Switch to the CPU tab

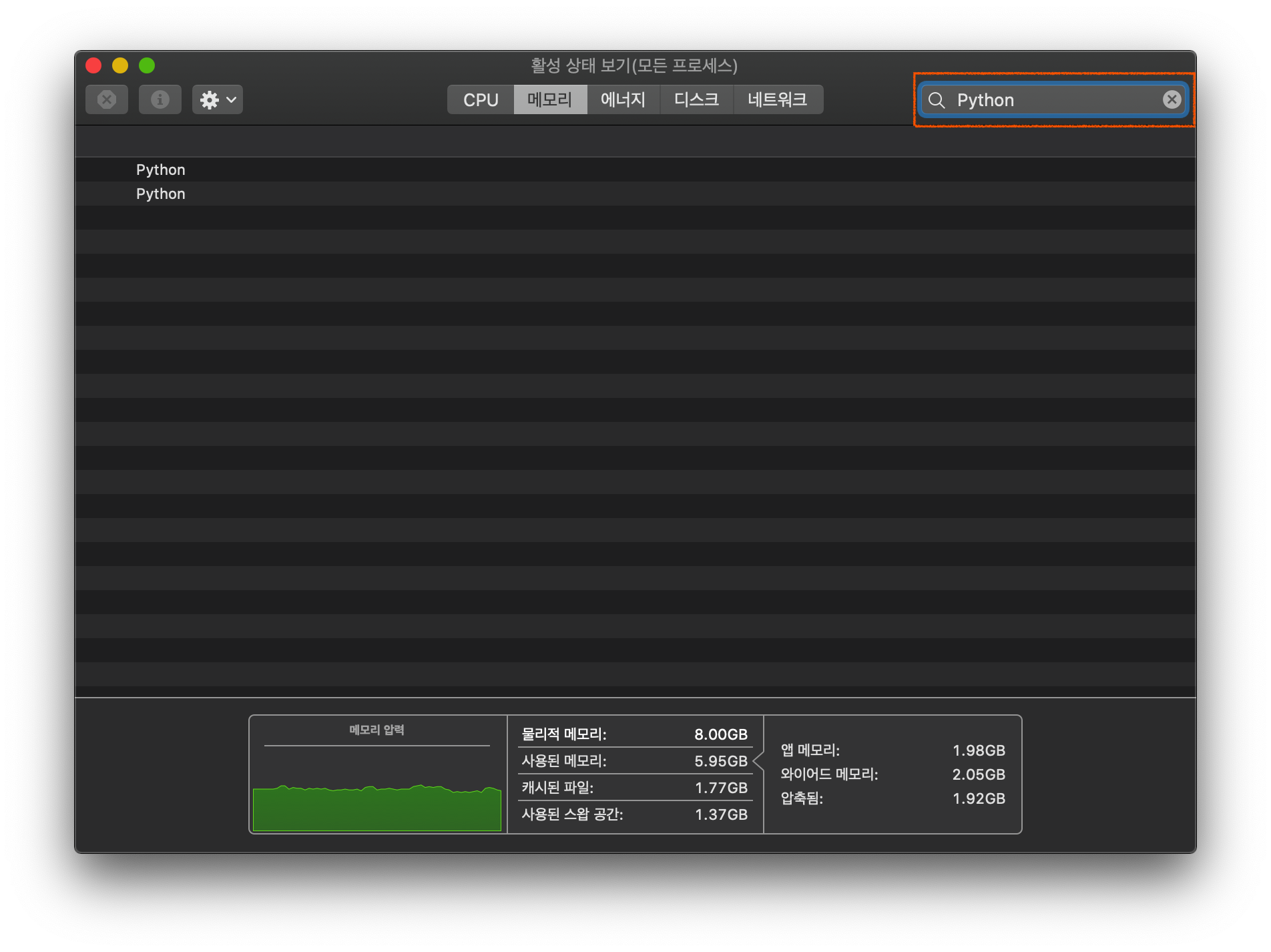tap(481, 99)
